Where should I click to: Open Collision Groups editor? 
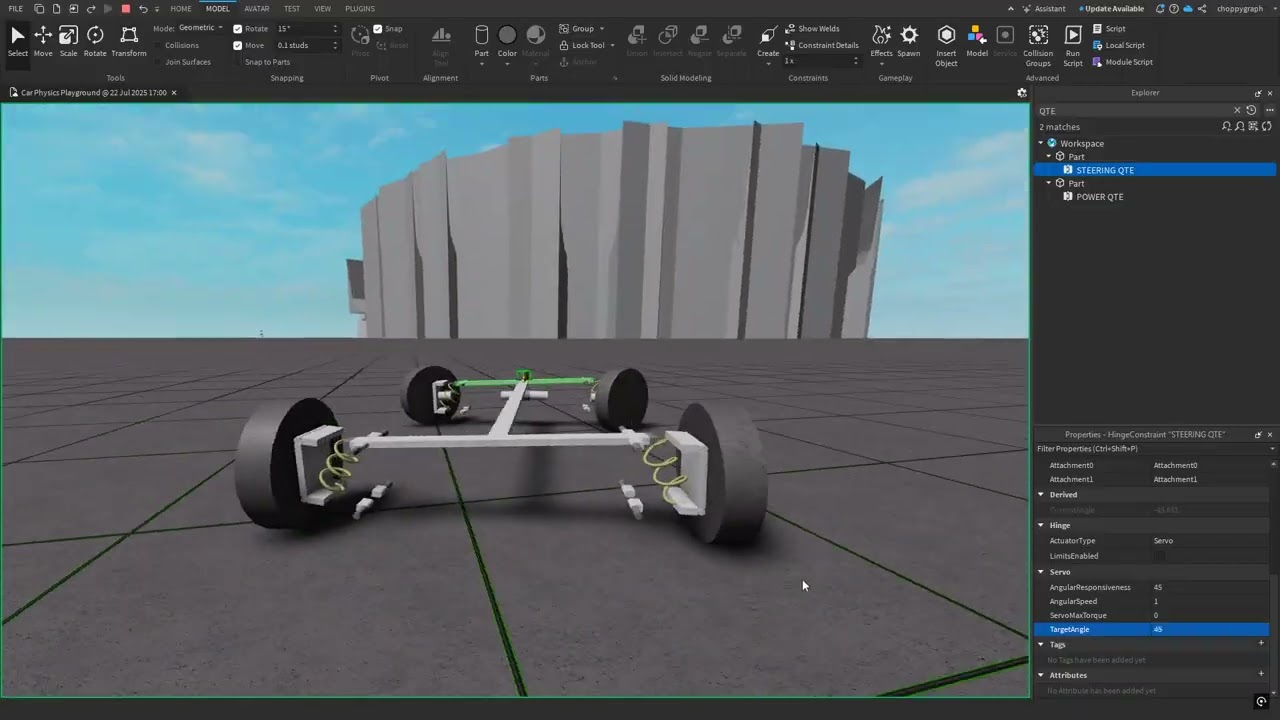1038,46
